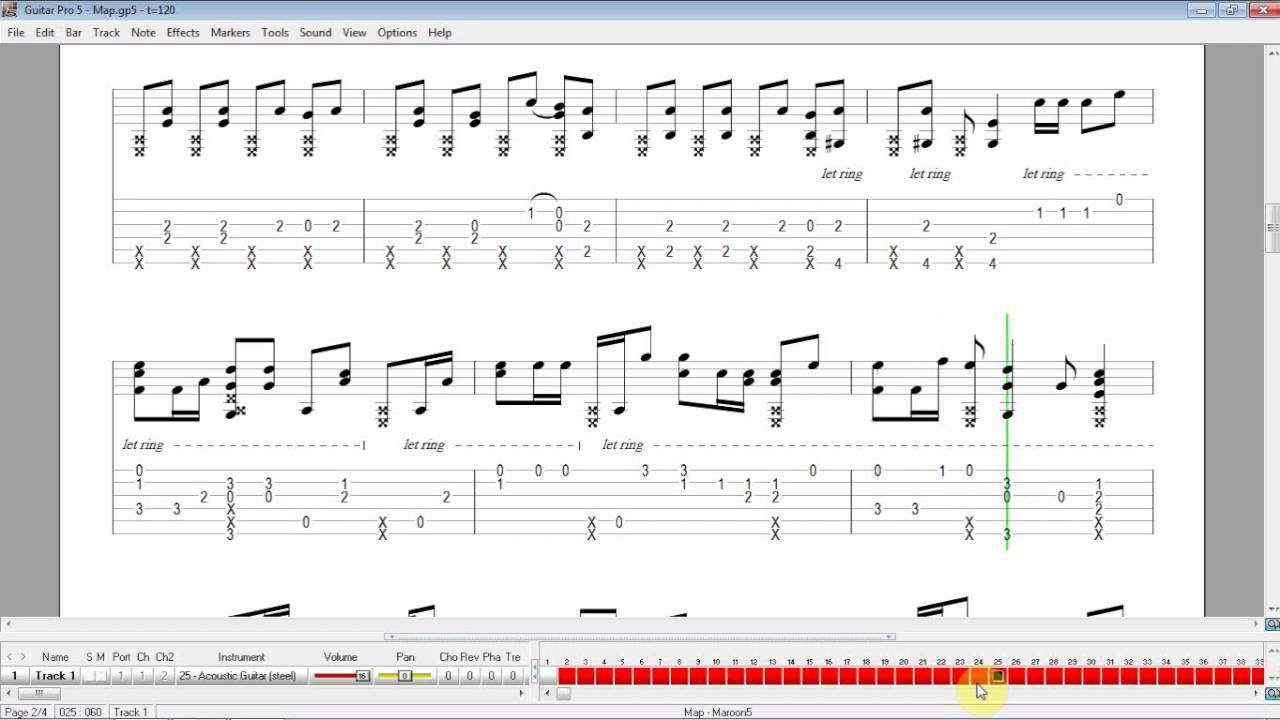
Task: Click the Pan column header
Action: 405,657
